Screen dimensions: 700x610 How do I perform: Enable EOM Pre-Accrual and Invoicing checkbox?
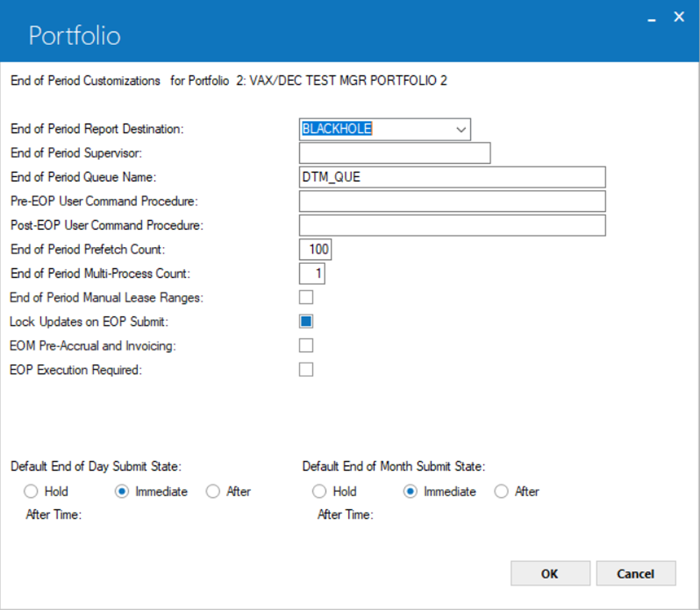(306, 346)
